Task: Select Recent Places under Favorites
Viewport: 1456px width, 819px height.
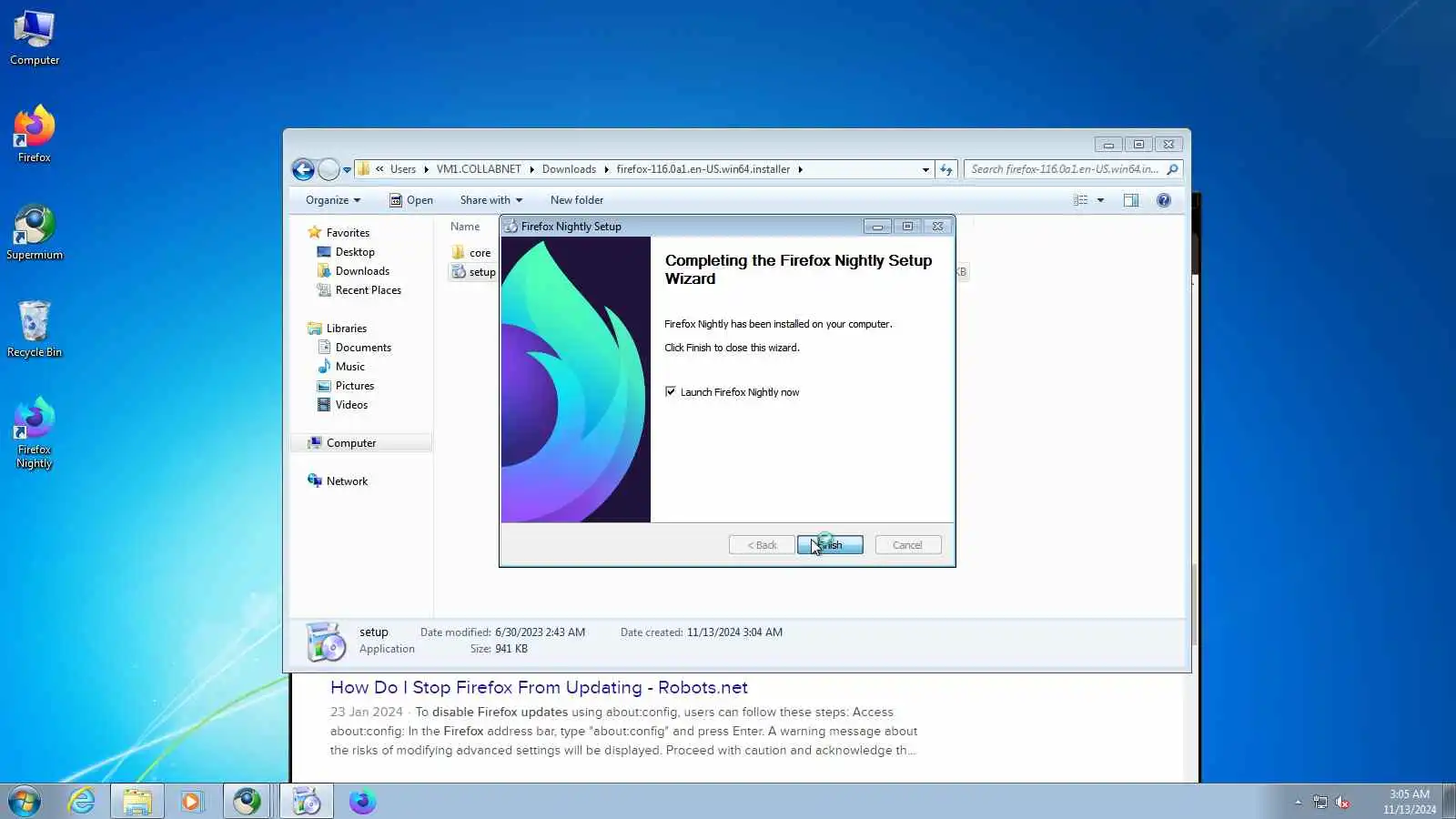Action: [x=359, y=290]
